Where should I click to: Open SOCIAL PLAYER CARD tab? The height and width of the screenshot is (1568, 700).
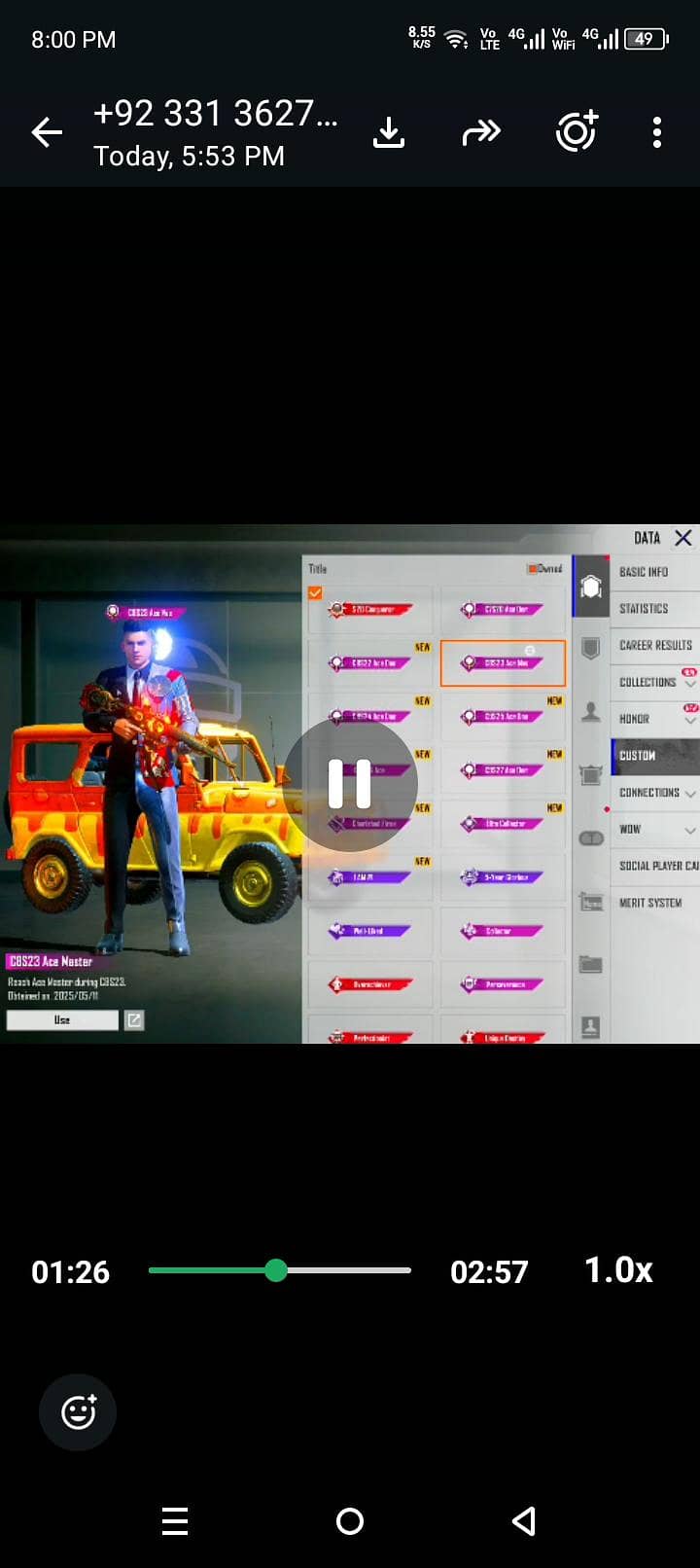pyautogui.click(x=654, y=866)
